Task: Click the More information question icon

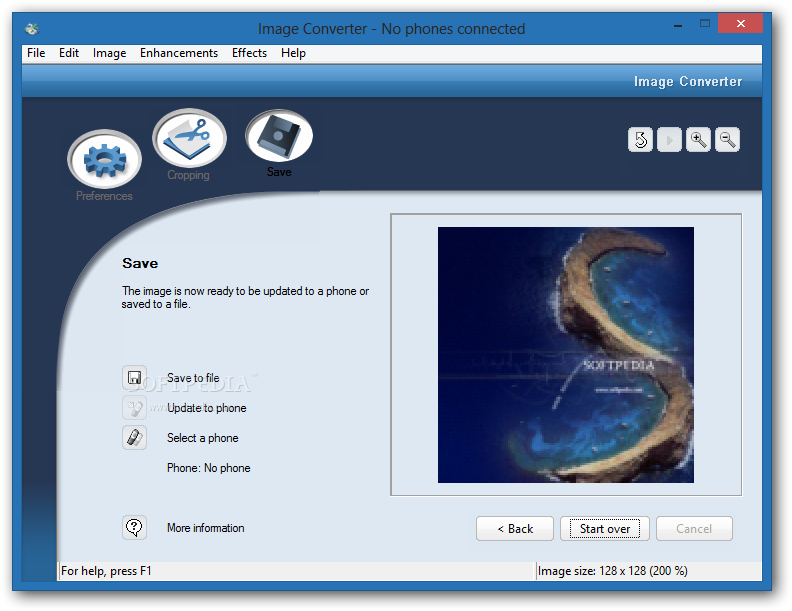Action: pos(134,528)
